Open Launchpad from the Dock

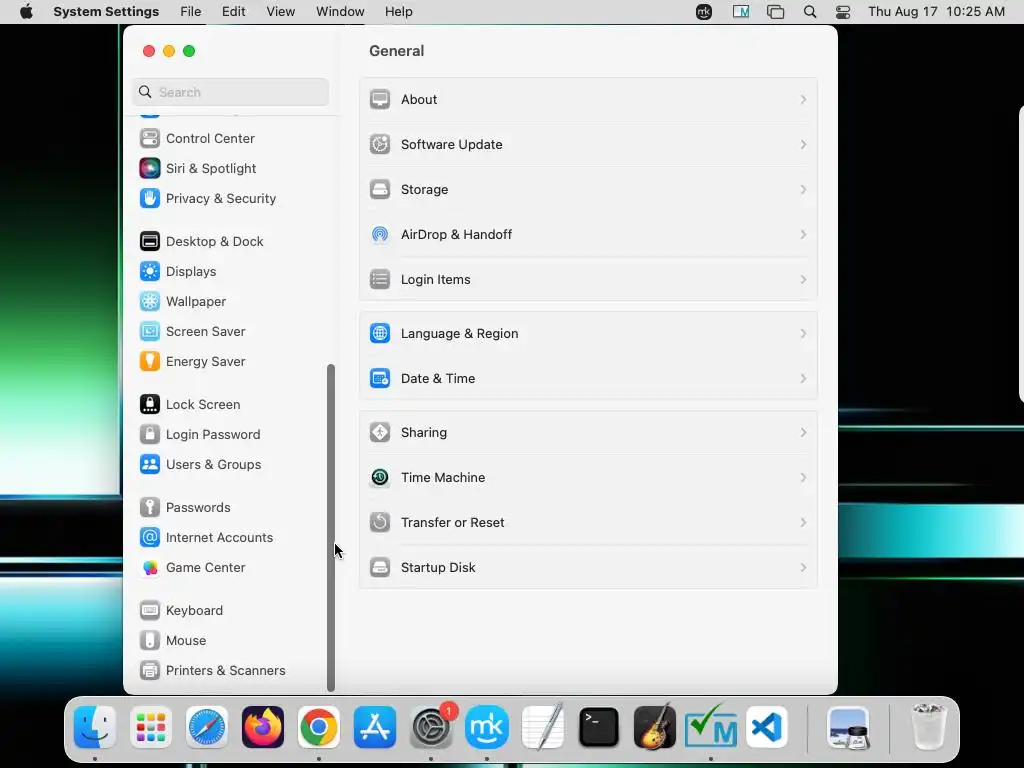point(151,728)
